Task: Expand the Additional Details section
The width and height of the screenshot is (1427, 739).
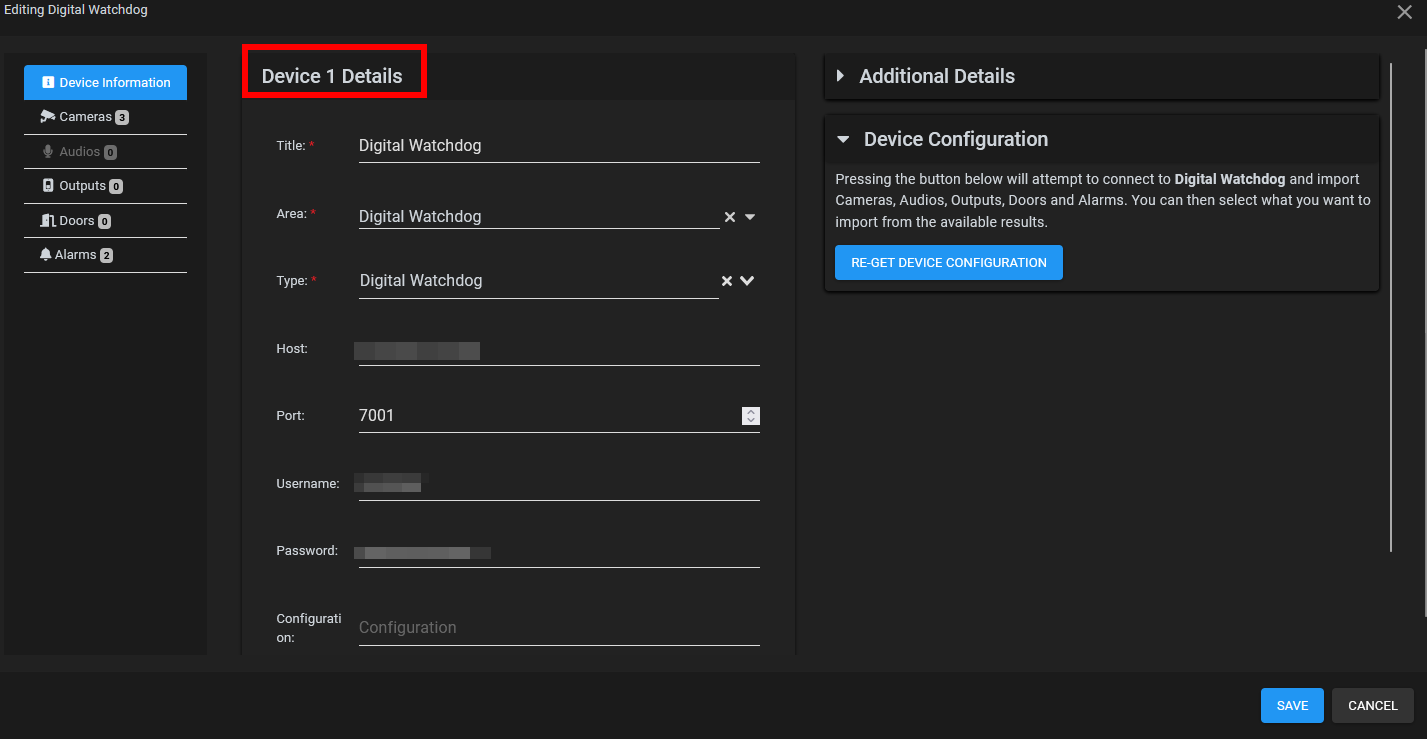Action: [840, 76]
